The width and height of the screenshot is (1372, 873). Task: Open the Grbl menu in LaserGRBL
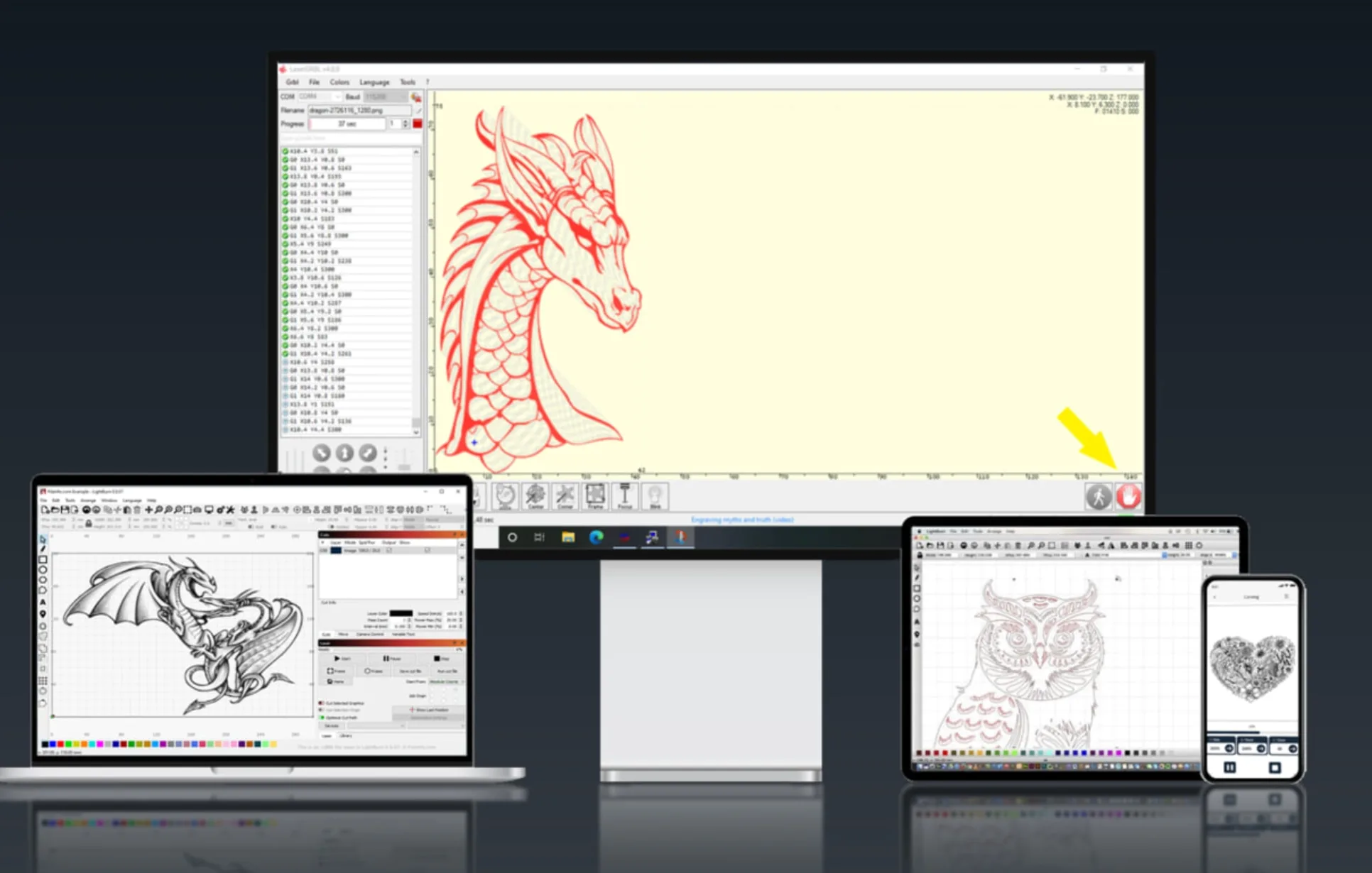(292, 82)
